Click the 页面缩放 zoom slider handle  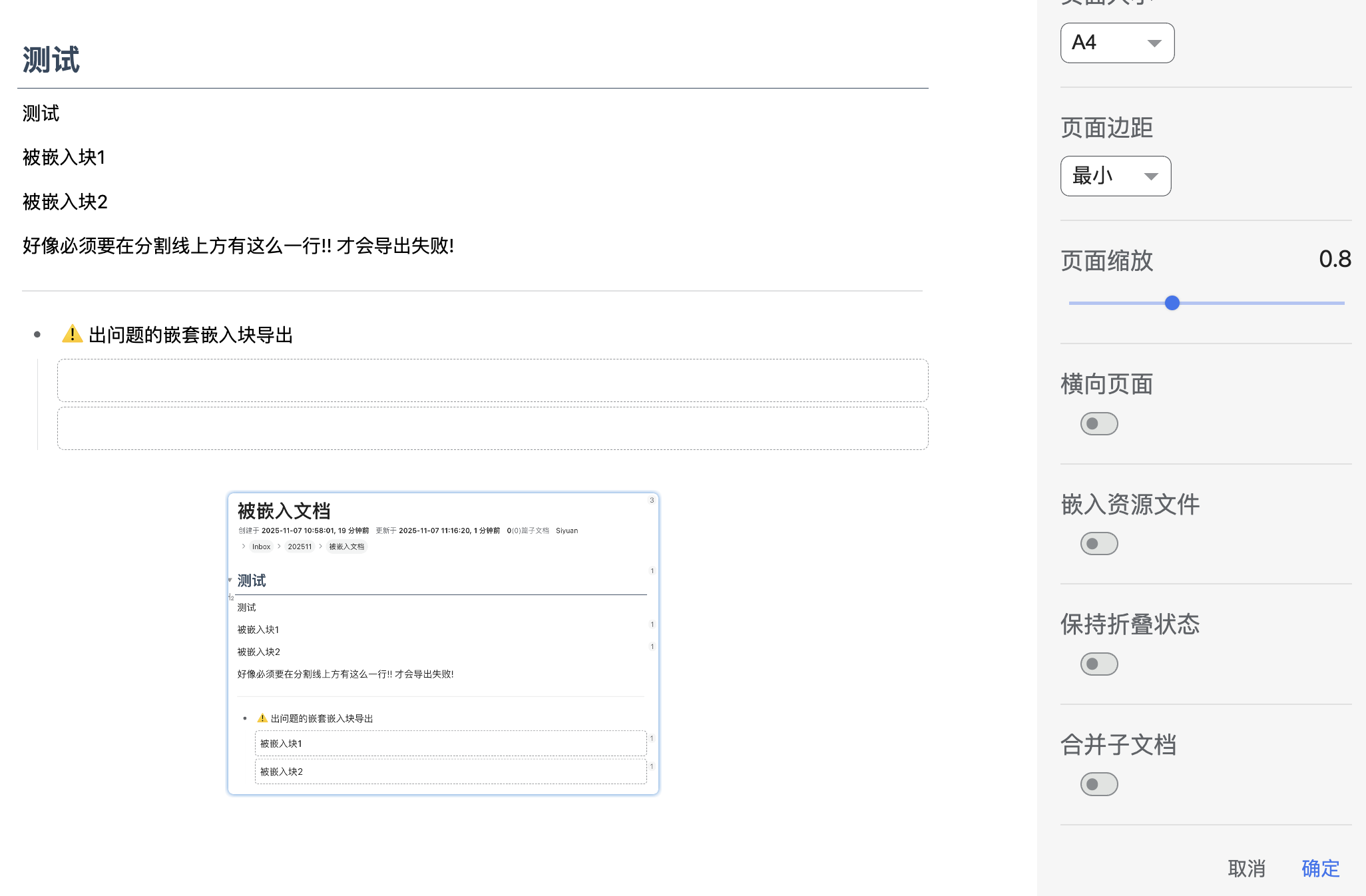click(1172, 303)
